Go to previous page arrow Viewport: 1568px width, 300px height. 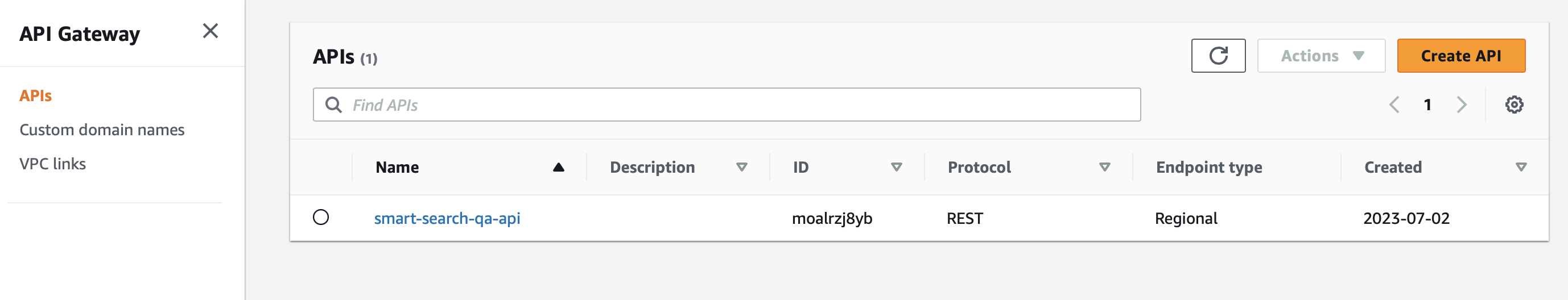(1394, 105)
